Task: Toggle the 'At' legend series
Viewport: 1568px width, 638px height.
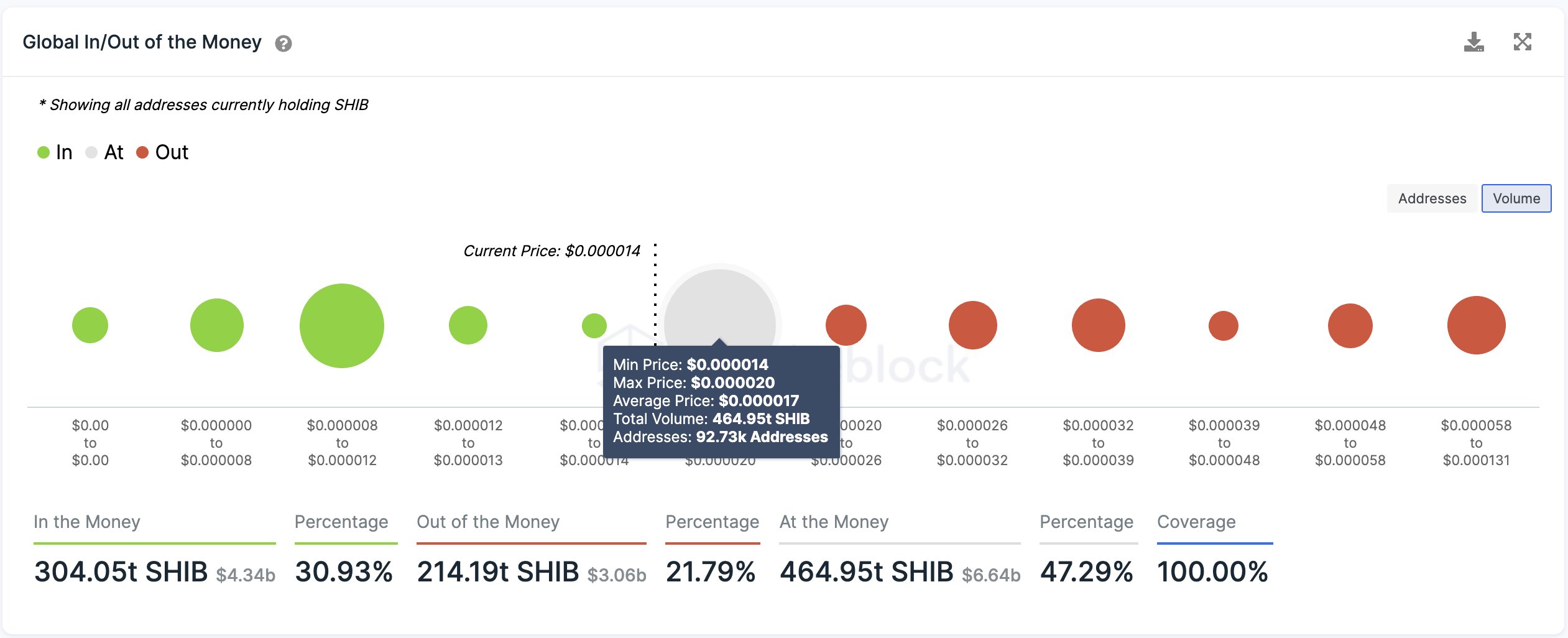Action: click(104, 152)
